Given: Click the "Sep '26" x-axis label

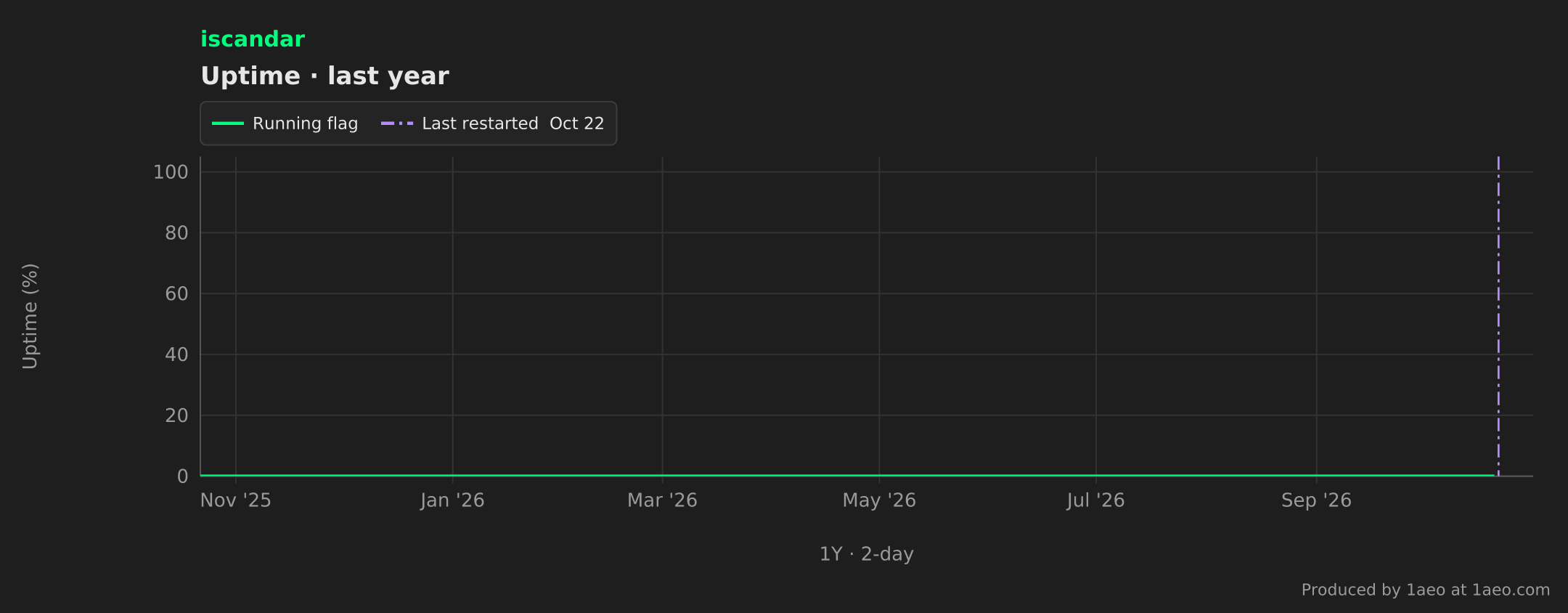Looking at the screenshot, I should tap(1317, 500).
